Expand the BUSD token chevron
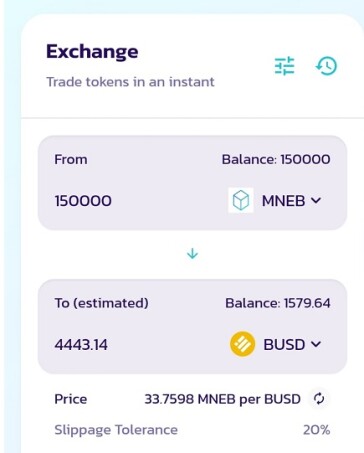364x453 pixels. pyautogui.click(x=316, y=344)
